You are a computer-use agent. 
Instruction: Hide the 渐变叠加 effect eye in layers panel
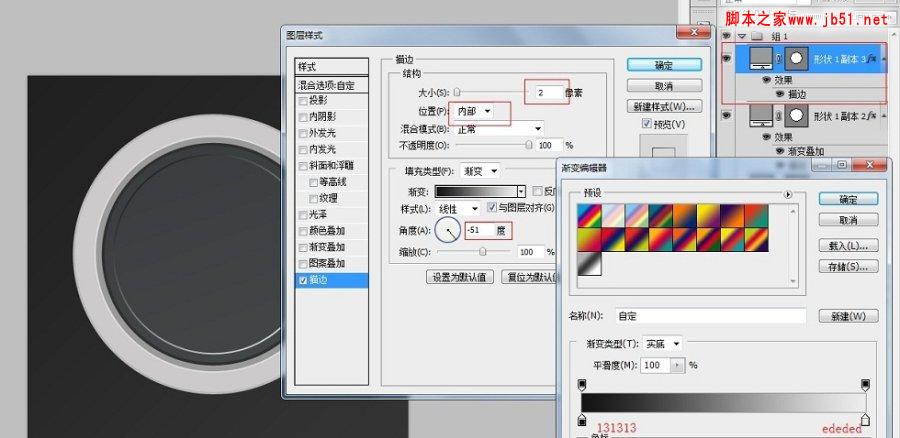pos(780,151)
